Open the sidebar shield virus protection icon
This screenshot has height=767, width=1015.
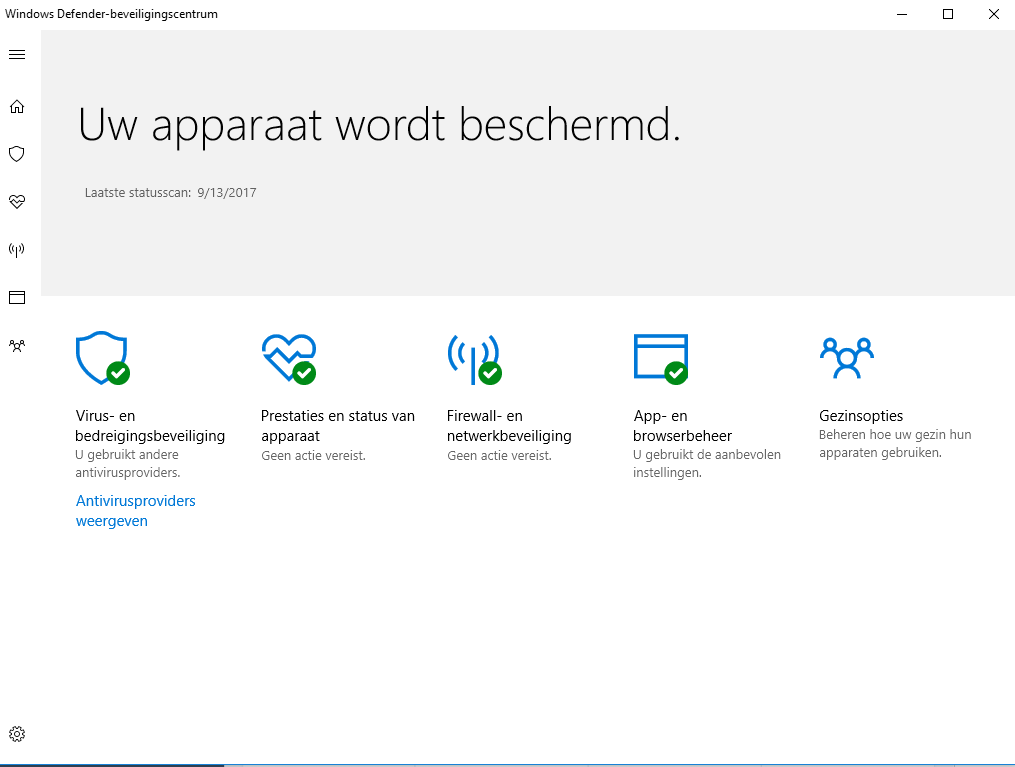tap(17, 154)
